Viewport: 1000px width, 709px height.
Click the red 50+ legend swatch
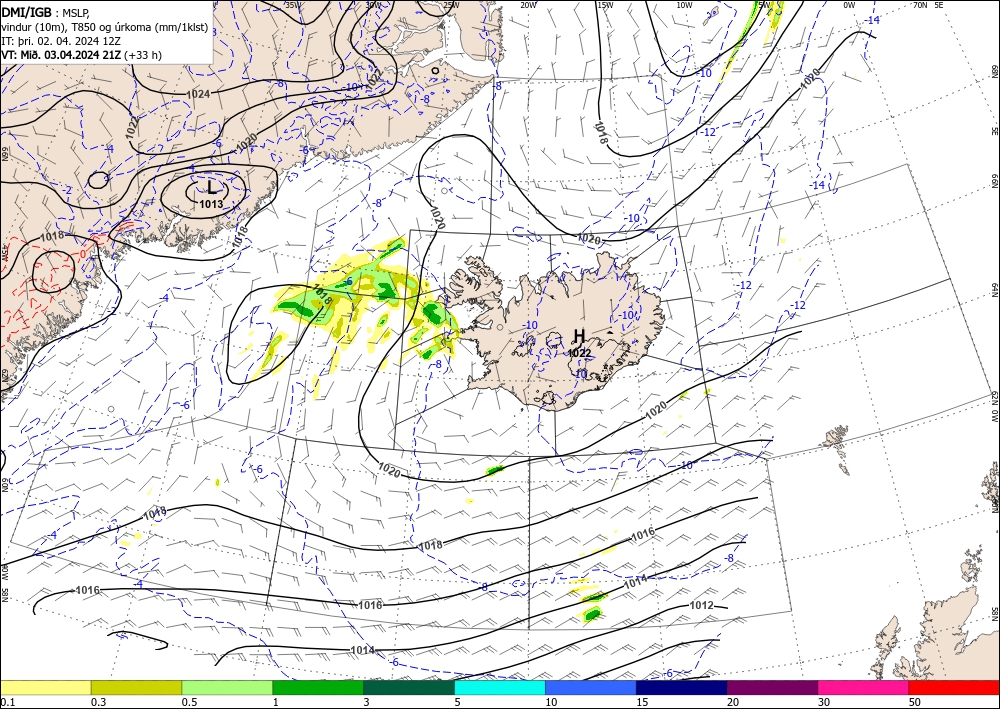click(954, 687)
